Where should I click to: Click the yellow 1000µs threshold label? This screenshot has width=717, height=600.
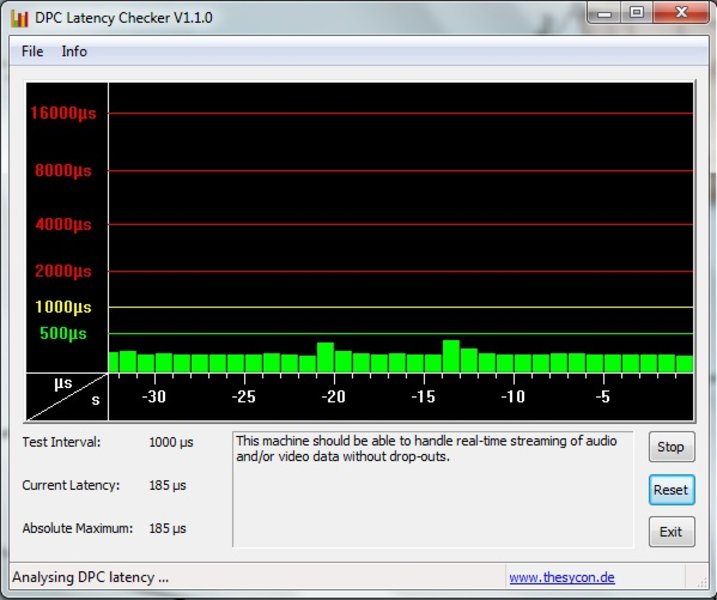[x=63, y=307]
